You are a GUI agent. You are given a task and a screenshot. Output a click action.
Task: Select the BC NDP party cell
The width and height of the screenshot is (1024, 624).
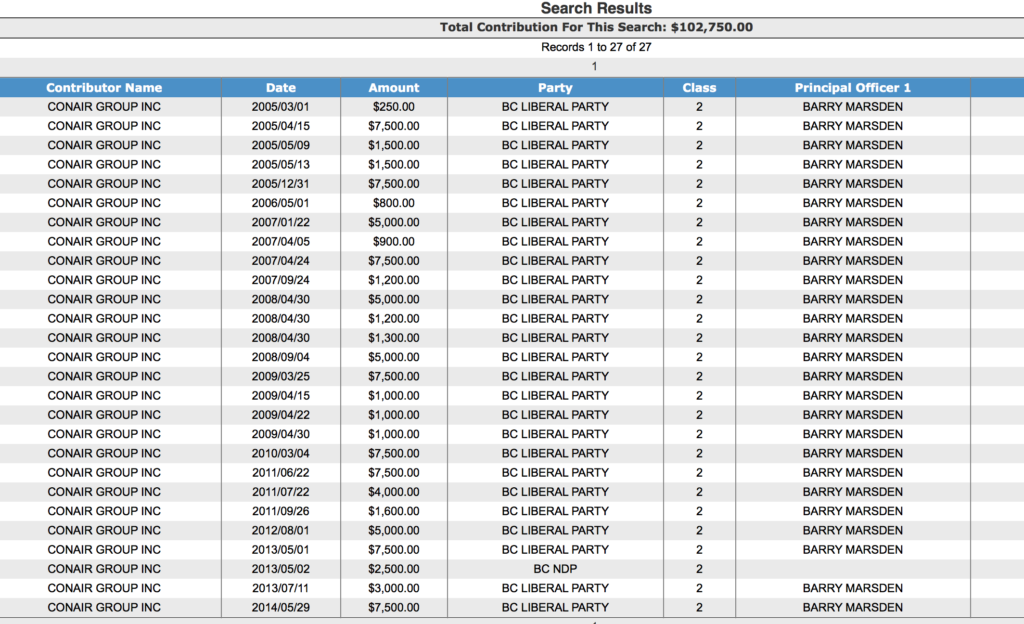(555, 569)
